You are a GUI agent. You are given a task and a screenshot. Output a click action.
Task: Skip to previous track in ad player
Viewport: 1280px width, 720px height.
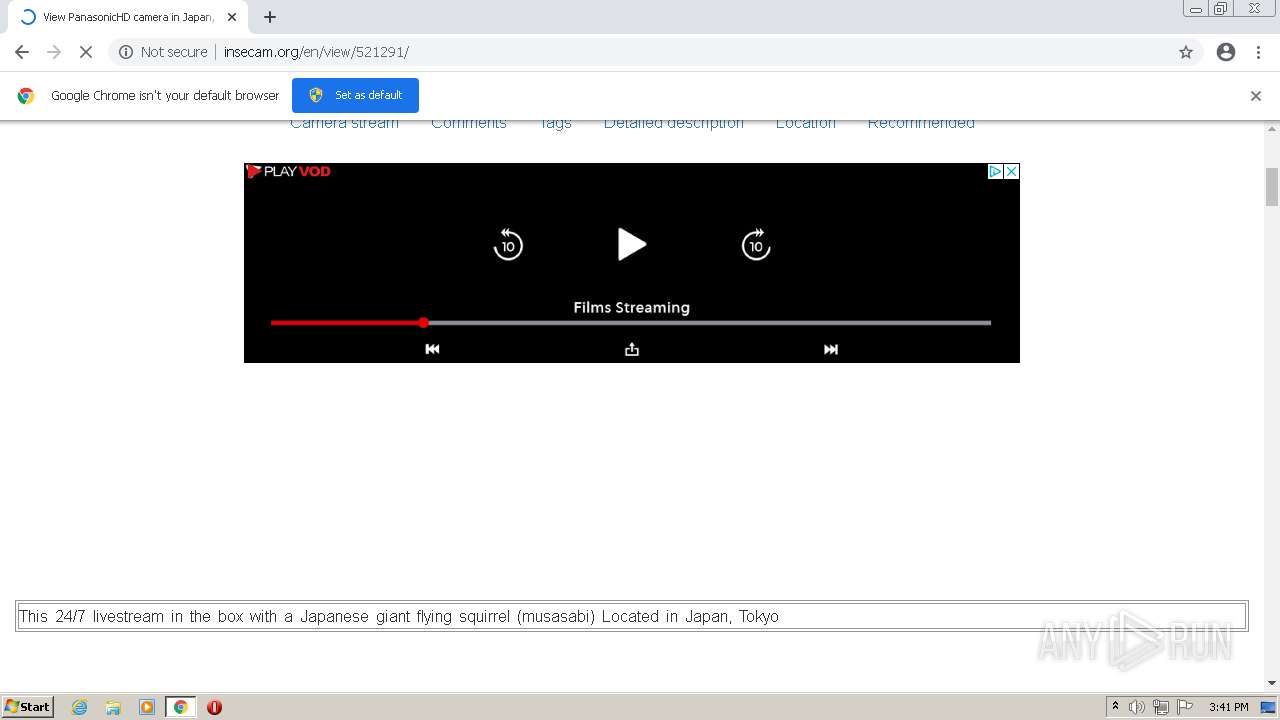[x=432, y=349]
